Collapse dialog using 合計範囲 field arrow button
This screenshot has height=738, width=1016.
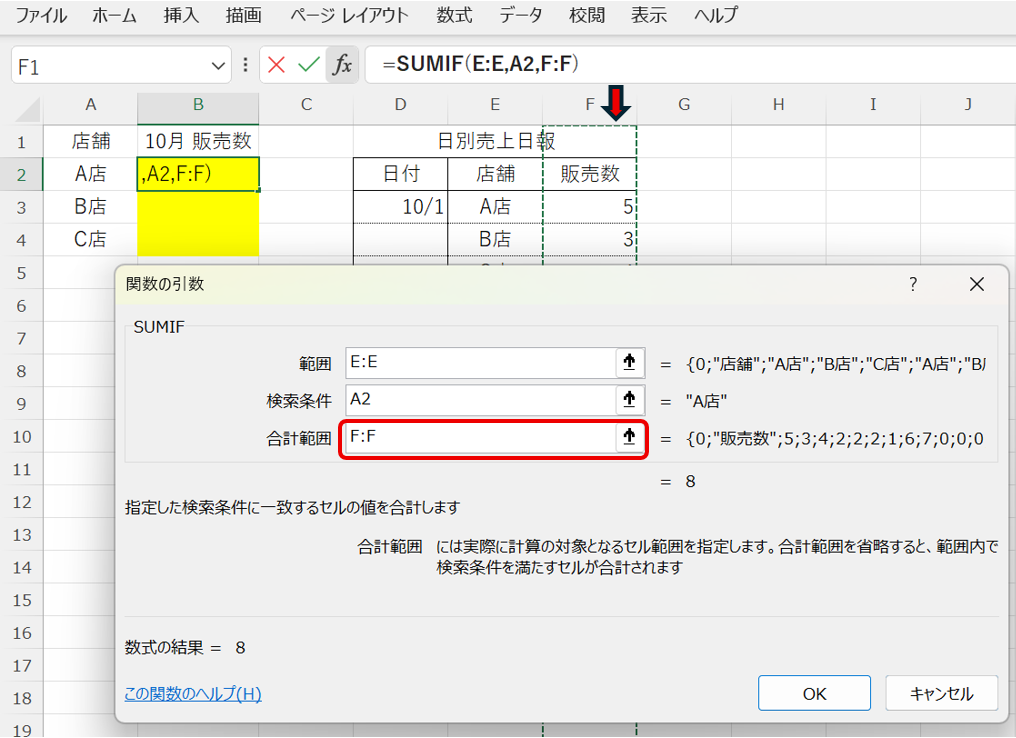click(629, 437)
